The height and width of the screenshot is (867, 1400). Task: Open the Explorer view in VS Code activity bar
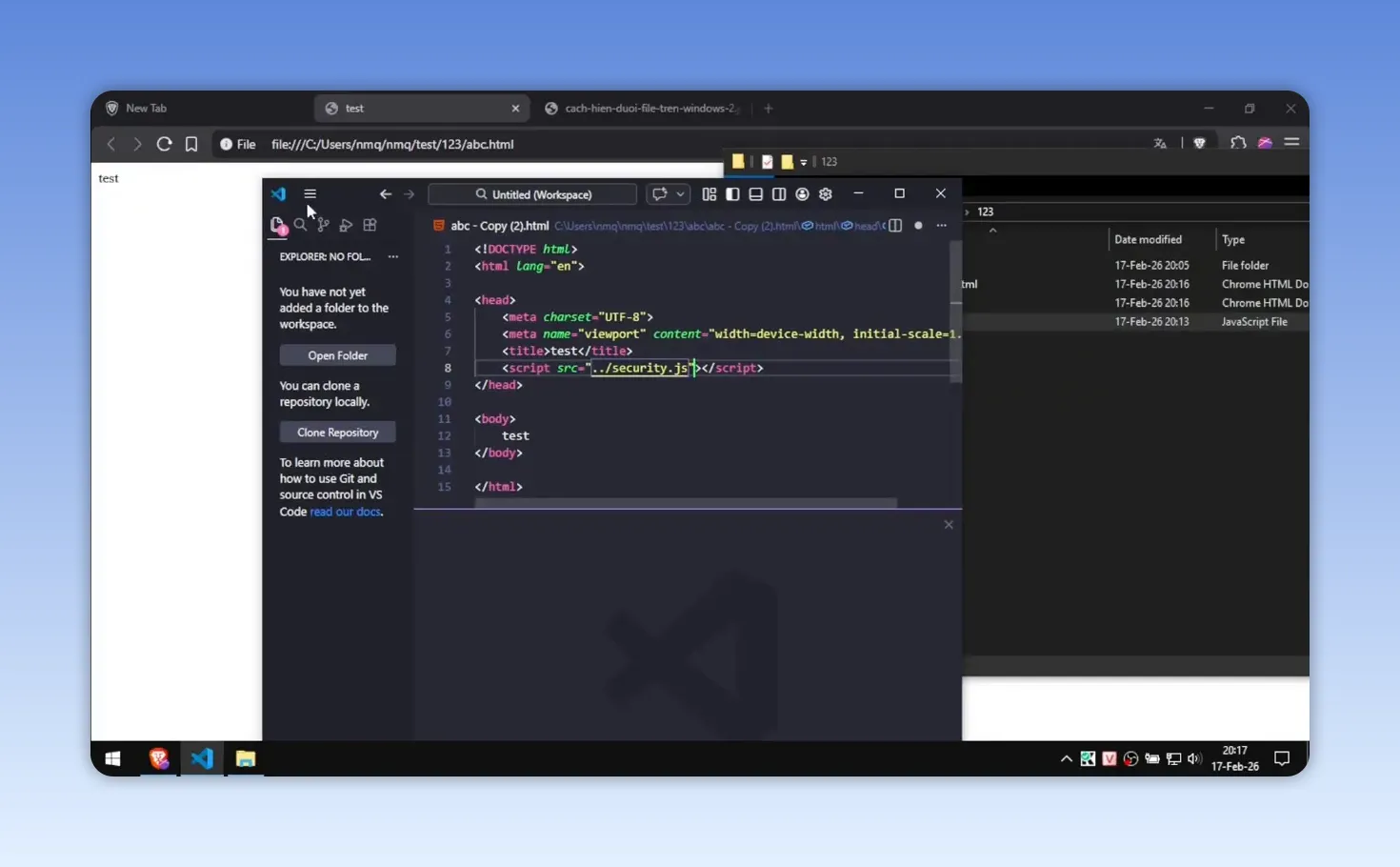(x=278, y=226)
